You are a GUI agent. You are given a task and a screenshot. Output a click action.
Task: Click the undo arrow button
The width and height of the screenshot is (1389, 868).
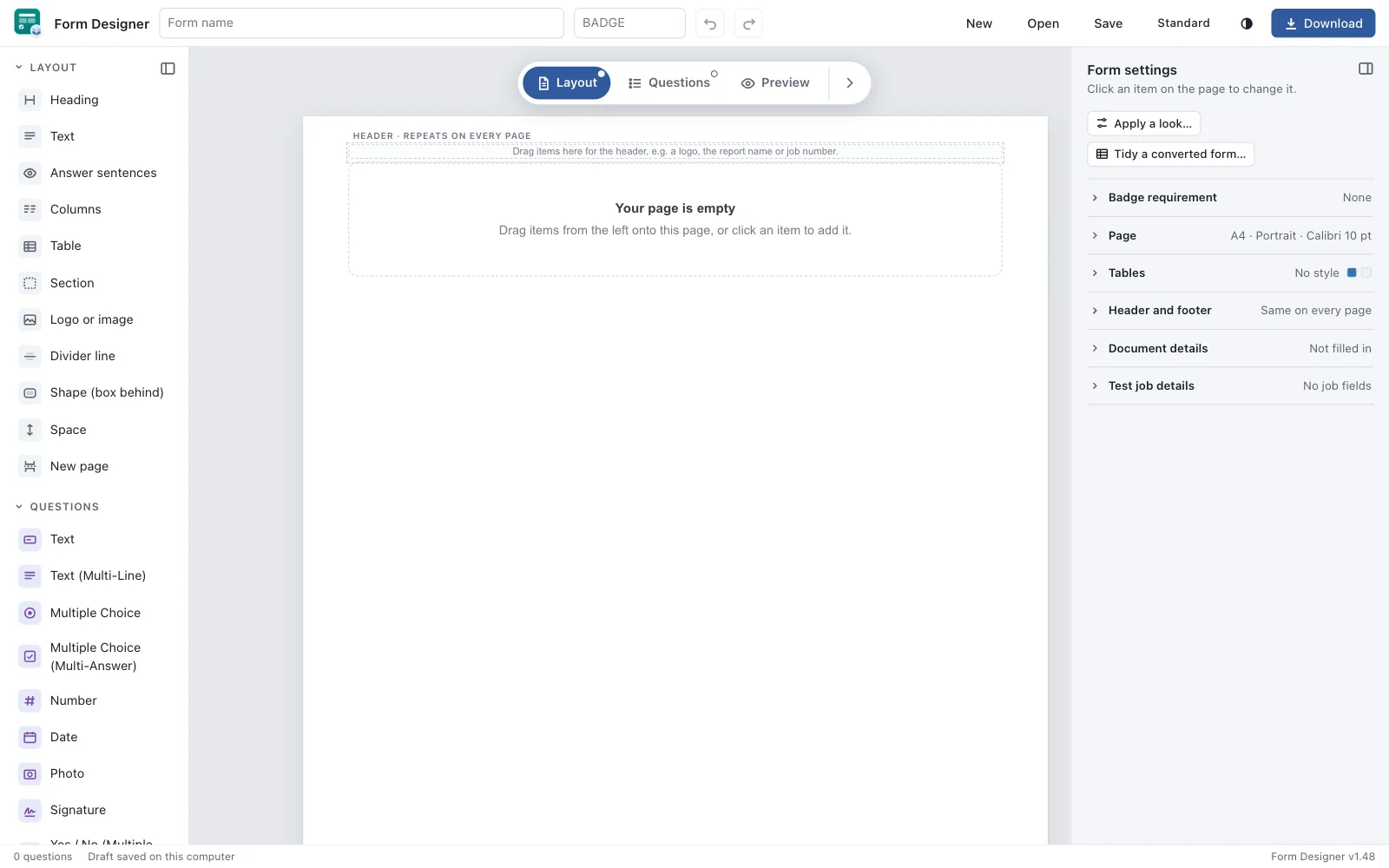point(710,23)
